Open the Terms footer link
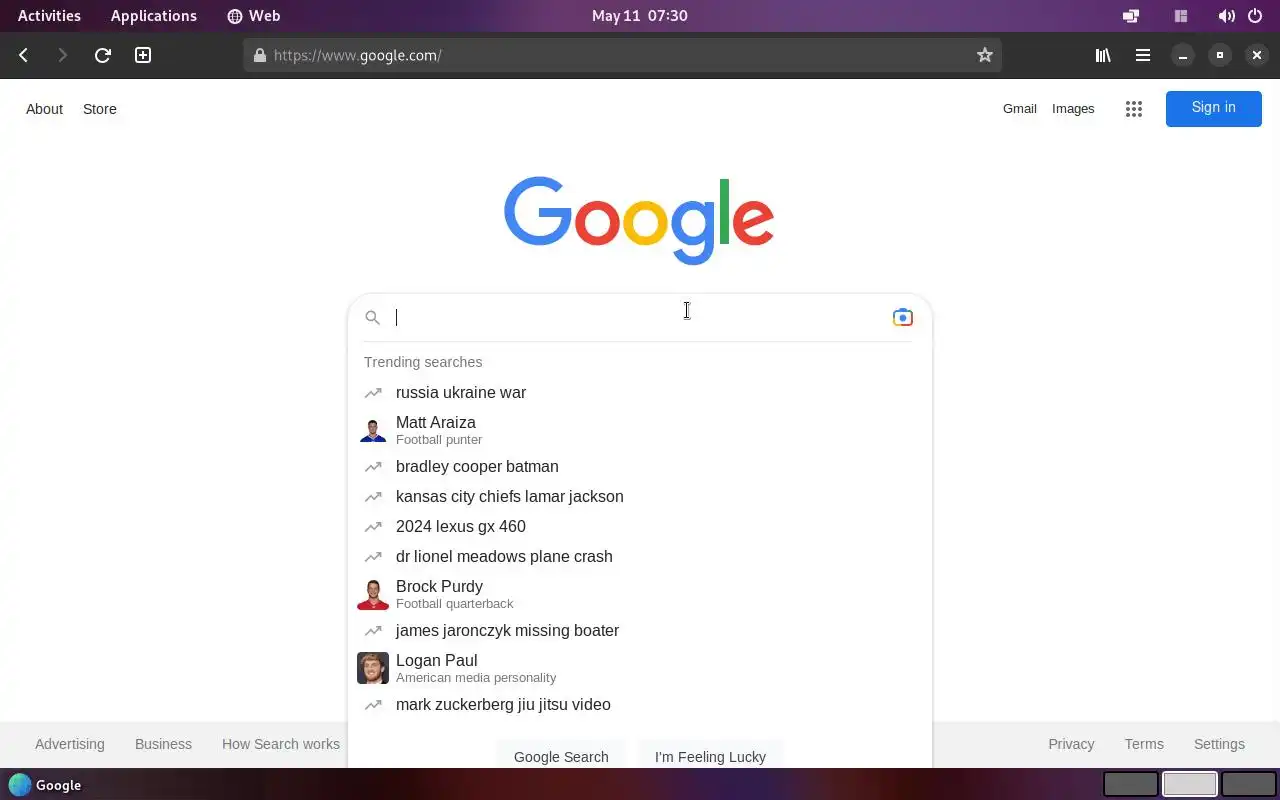Viewport: 1280px width, 800px height. (1144, 744)
